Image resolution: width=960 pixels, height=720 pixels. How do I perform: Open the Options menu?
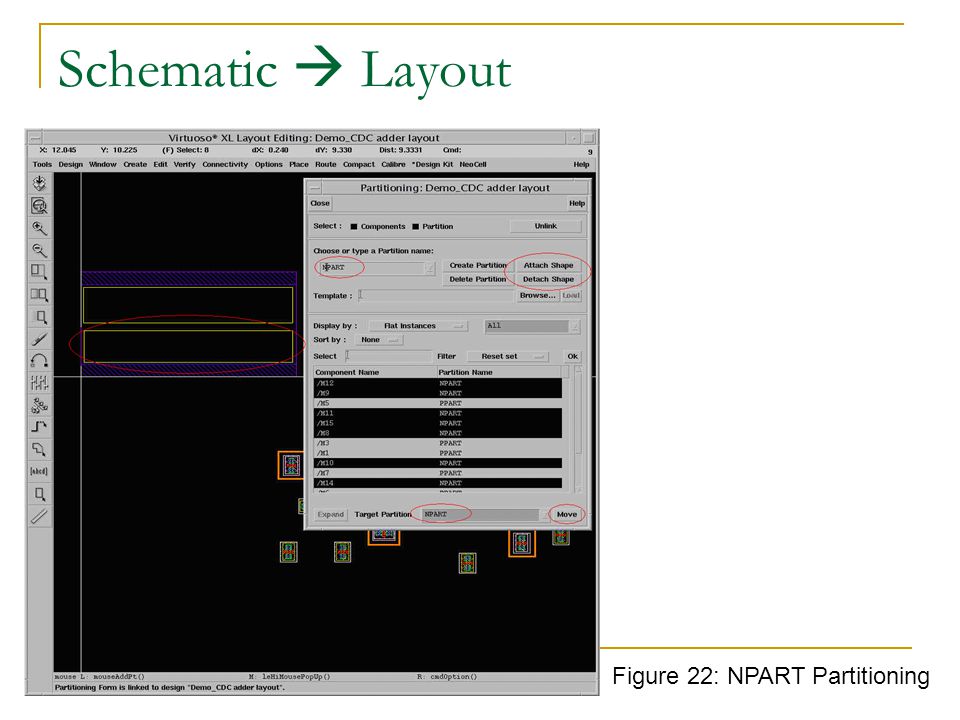269,165
